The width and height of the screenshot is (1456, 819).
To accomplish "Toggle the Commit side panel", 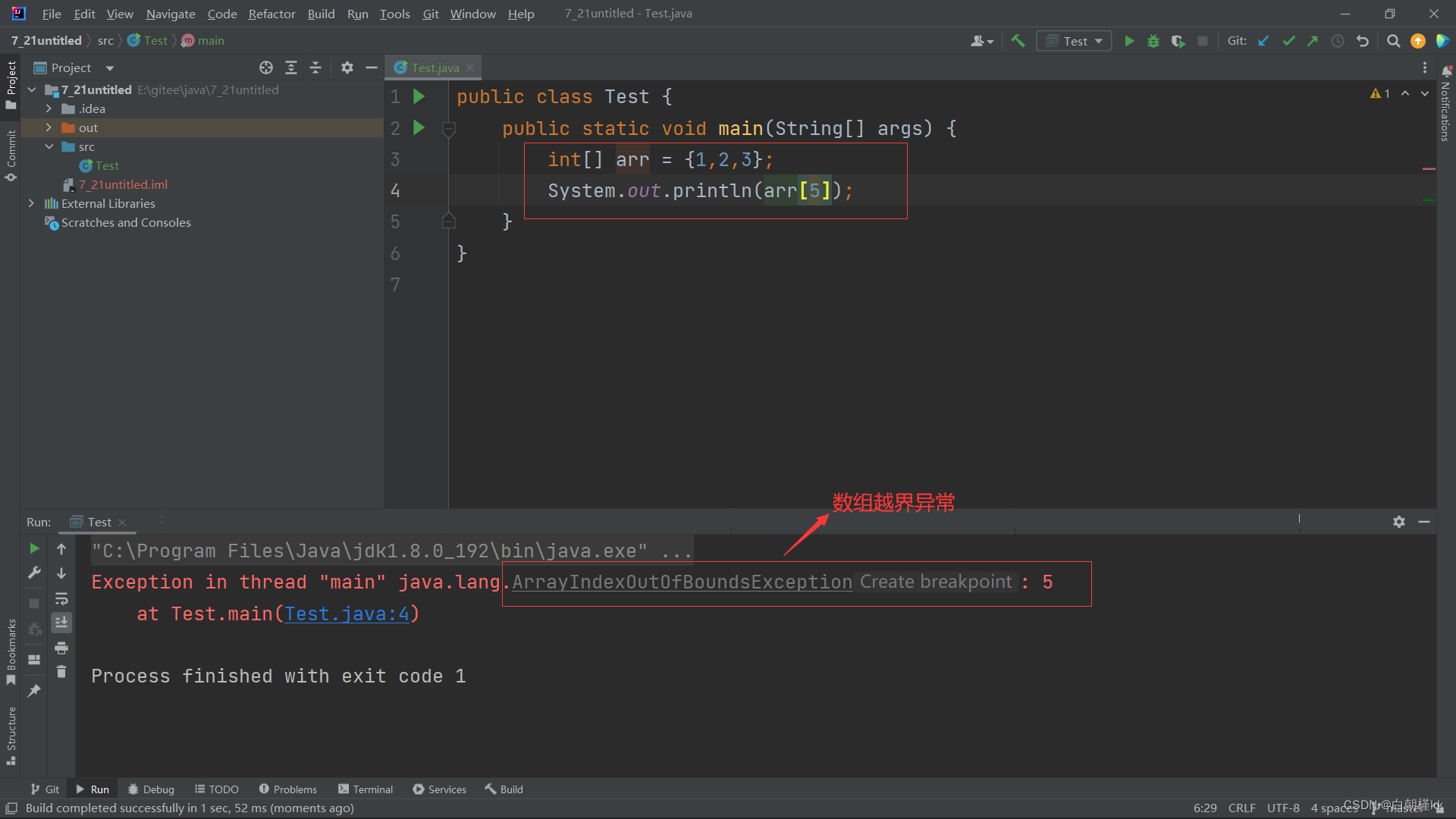I will point(11,155).
